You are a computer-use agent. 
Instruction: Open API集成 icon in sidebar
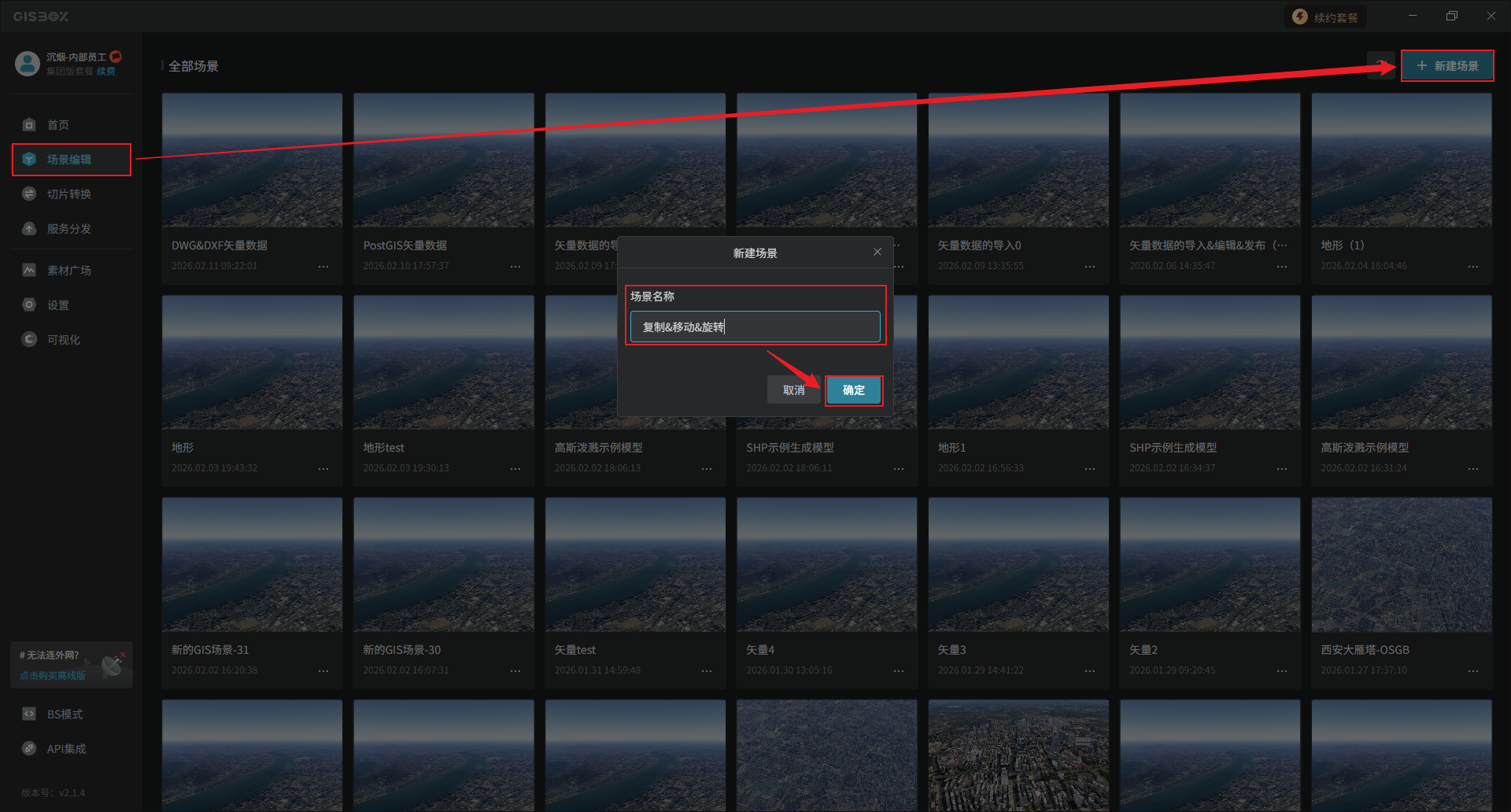(x=29, y=748)
